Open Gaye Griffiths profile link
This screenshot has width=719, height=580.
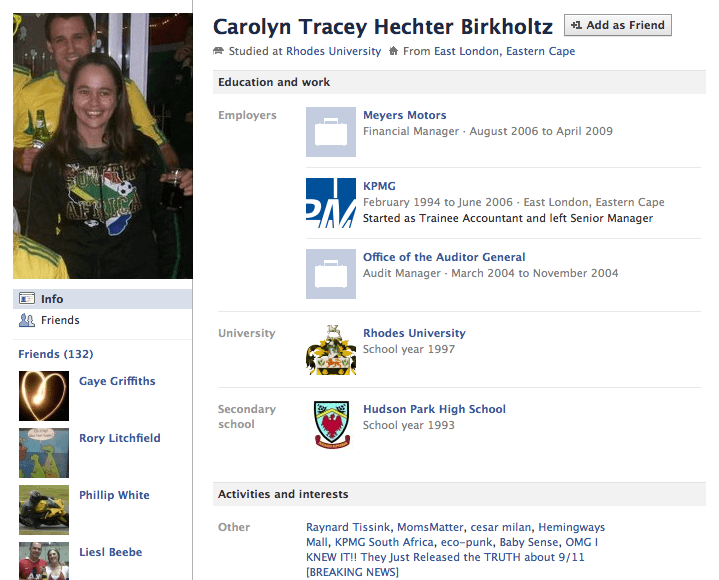(117, 381)
